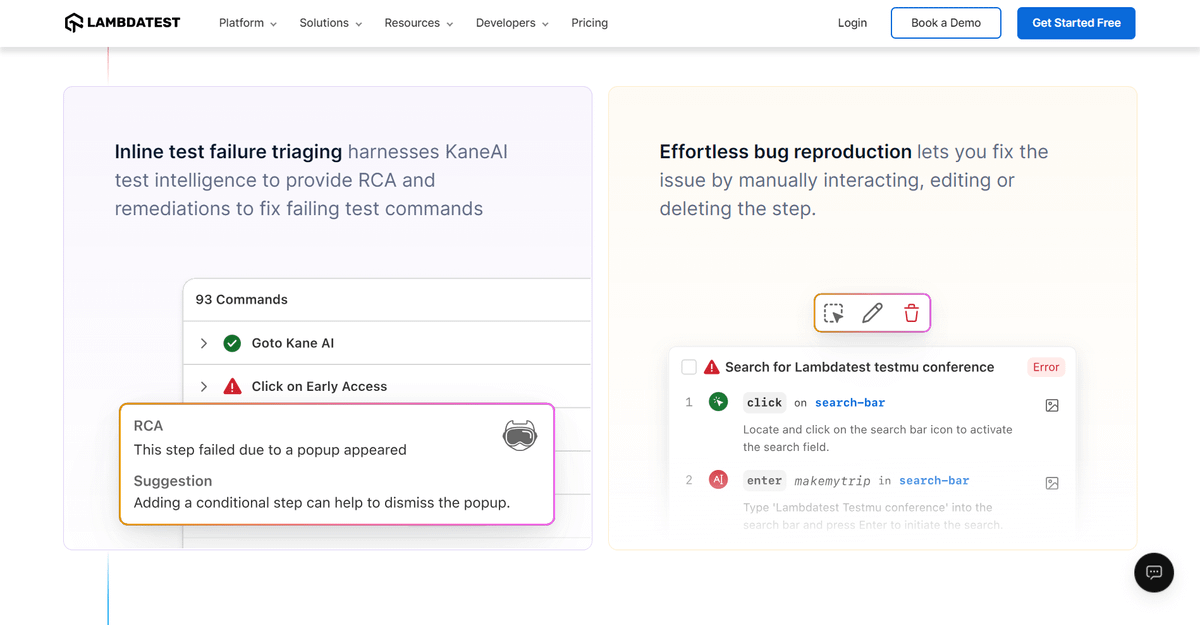Open screenshot icon for step 1

(1051, 406)
